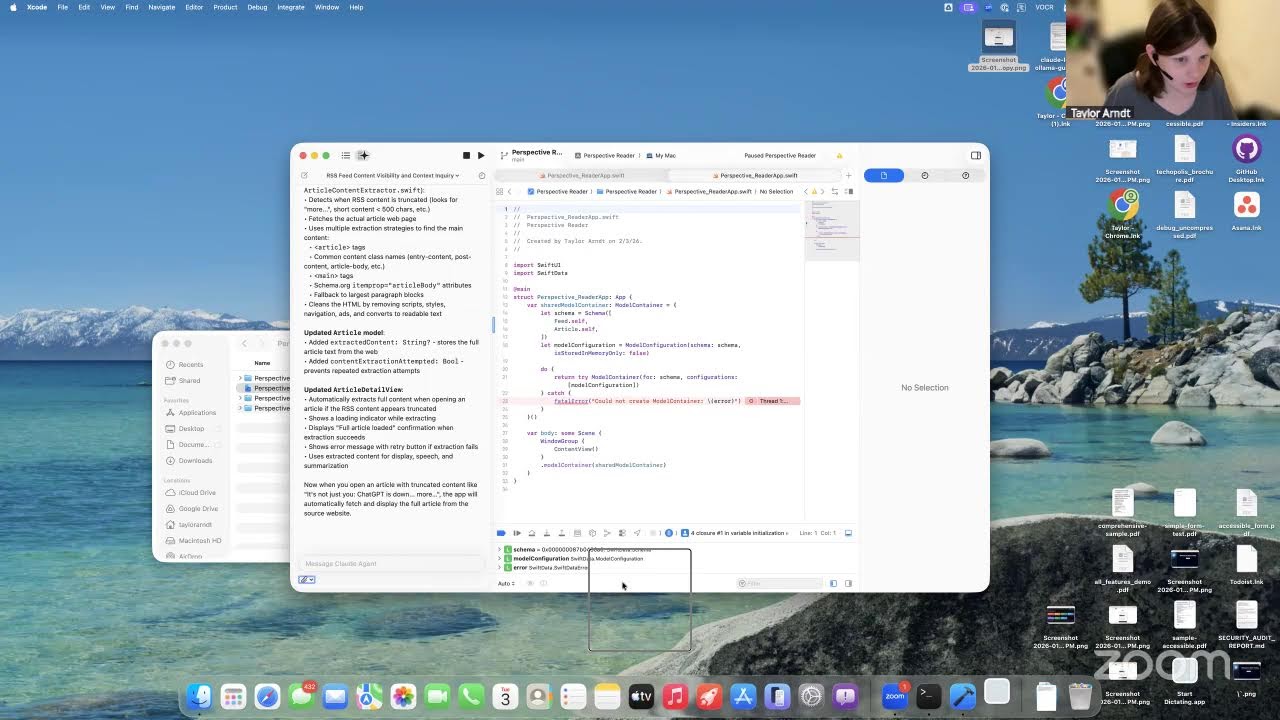Select the File inspector tab
1280x720 pixels.
(x=884, y=175)
